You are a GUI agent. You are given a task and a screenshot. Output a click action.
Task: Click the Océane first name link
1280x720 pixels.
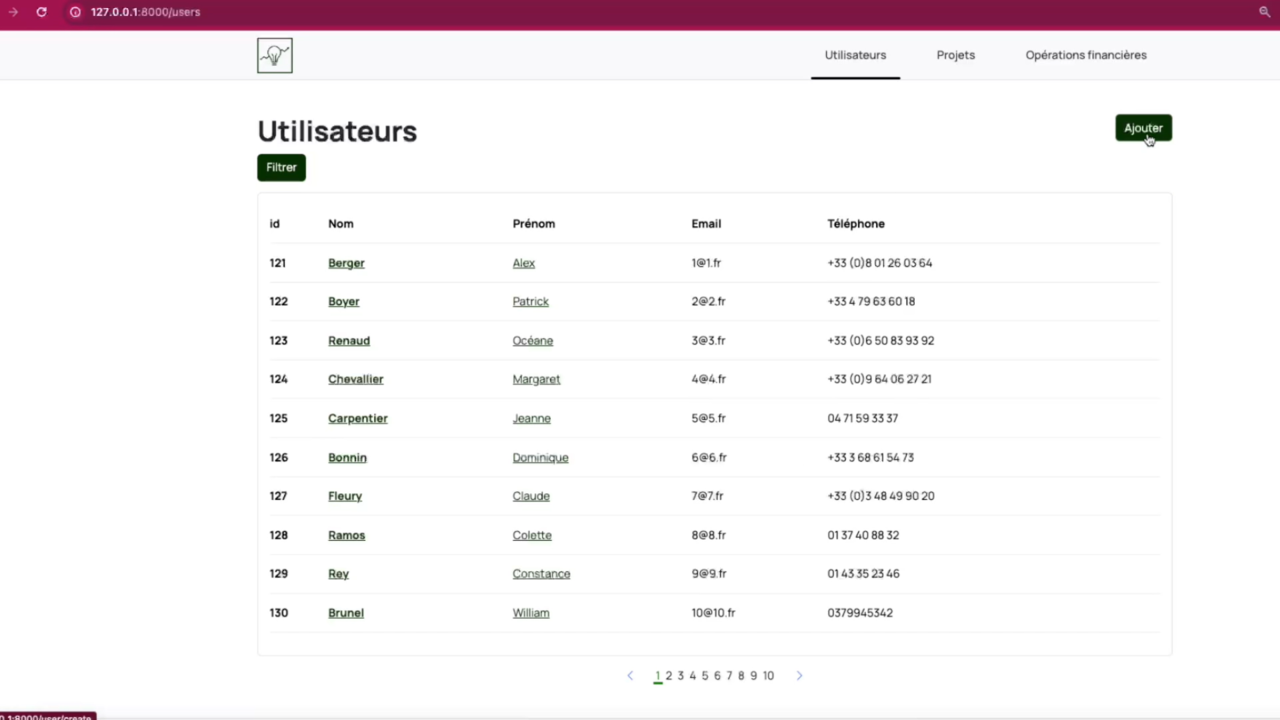pos(532,340)
